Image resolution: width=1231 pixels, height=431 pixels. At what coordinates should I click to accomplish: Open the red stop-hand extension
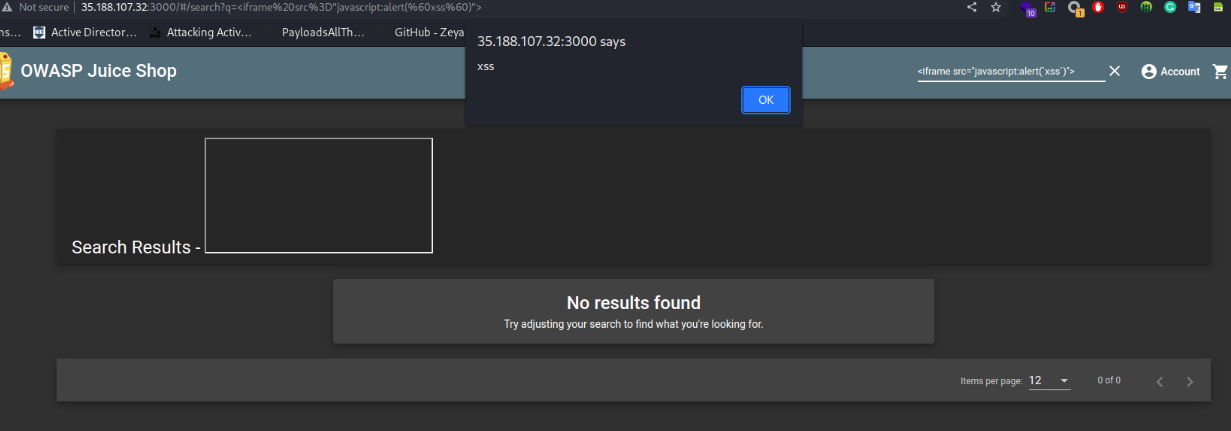tap(1098, 7)
